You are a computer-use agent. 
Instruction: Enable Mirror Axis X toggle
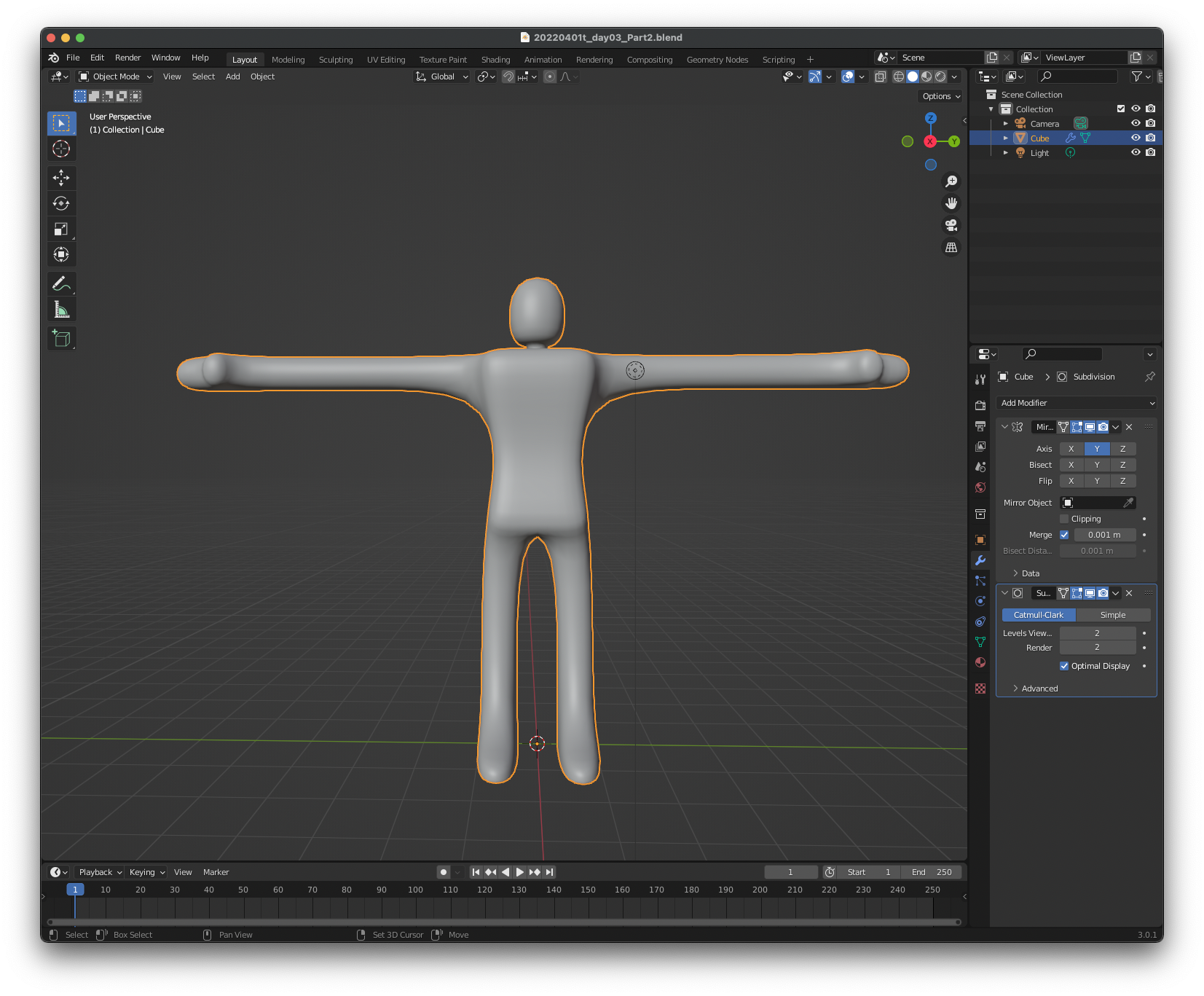[1071, 449]
